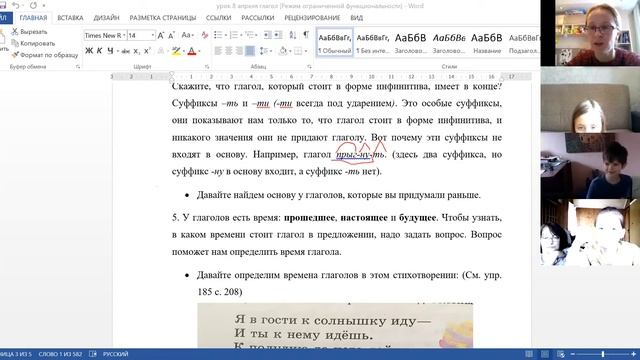Open the ВИД ribbon tab
Image resolution: width=640 pixels, height=360 pixels.
(x=356, y=18)
